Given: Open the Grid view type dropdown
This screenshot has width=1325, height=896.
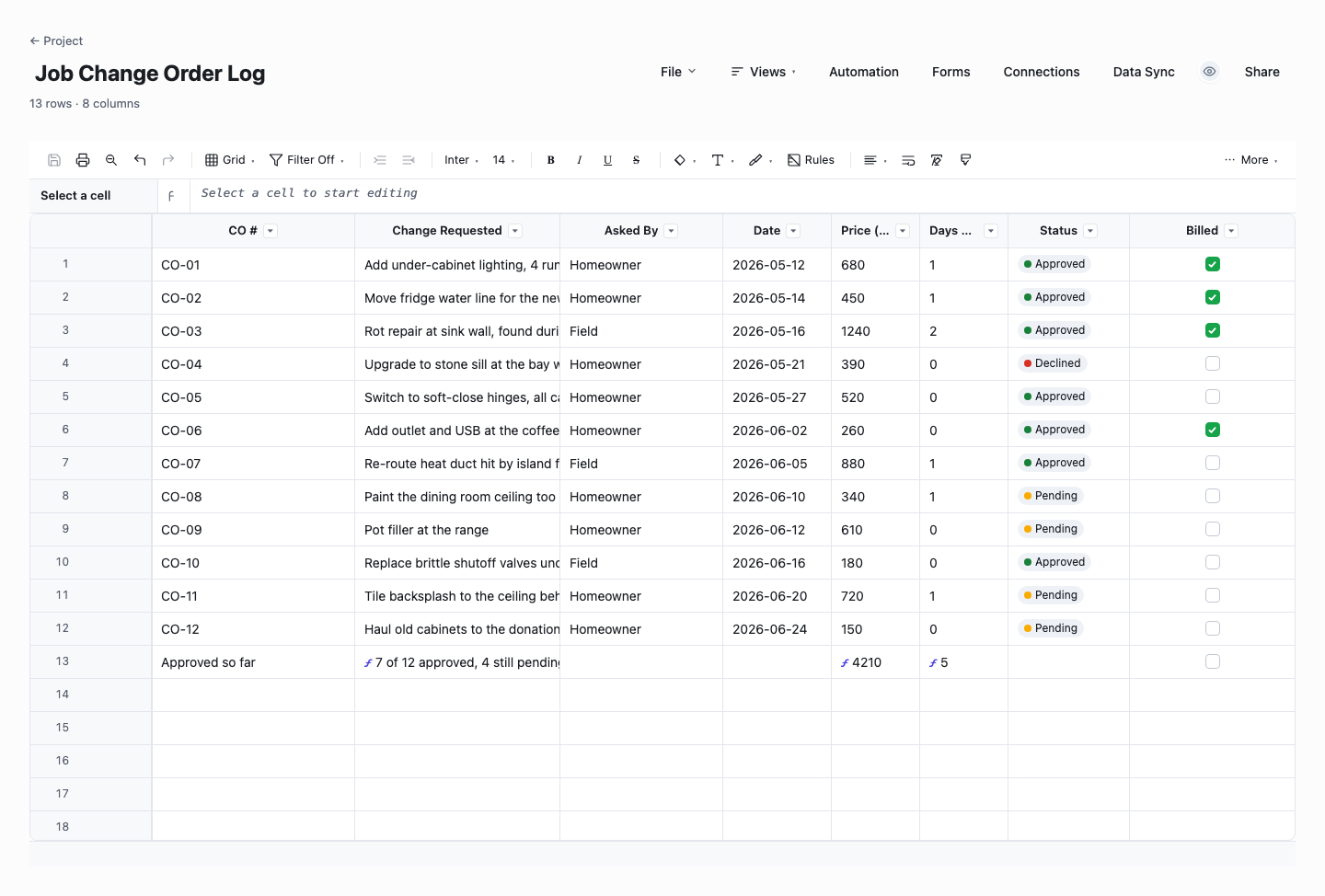Looking at the screenshot, I should pyautogui.click(x=230, y=160).
